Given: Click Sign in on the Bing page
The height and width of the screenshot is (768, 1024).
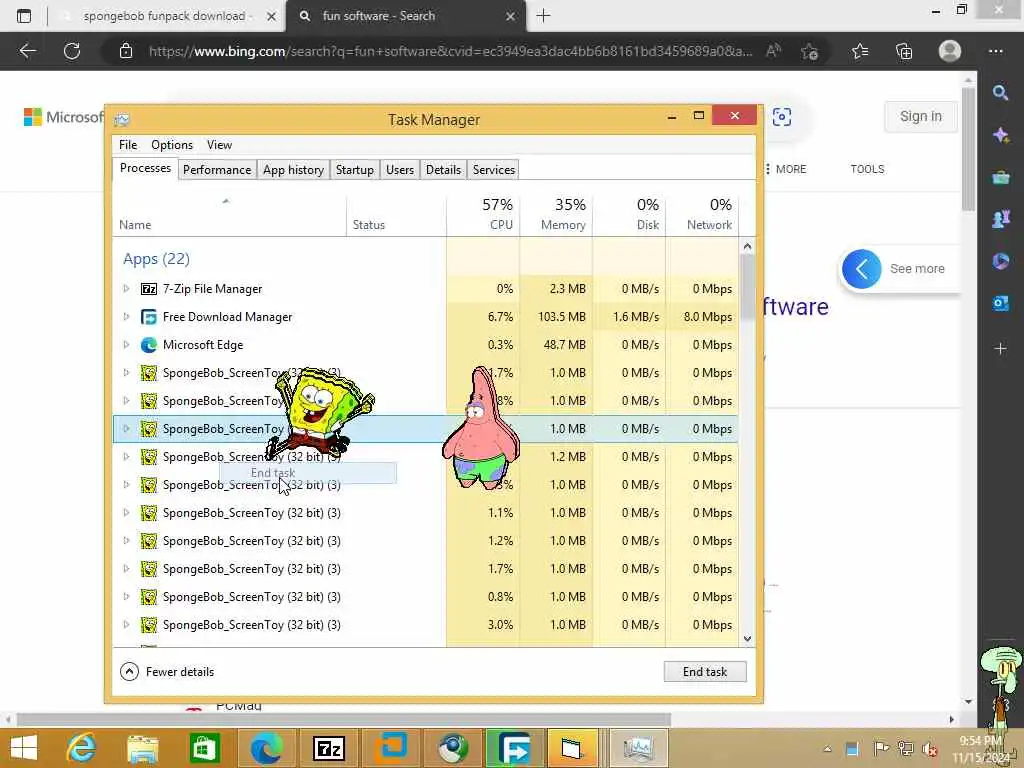Looking at the screenshot, I should pos(920,116).
